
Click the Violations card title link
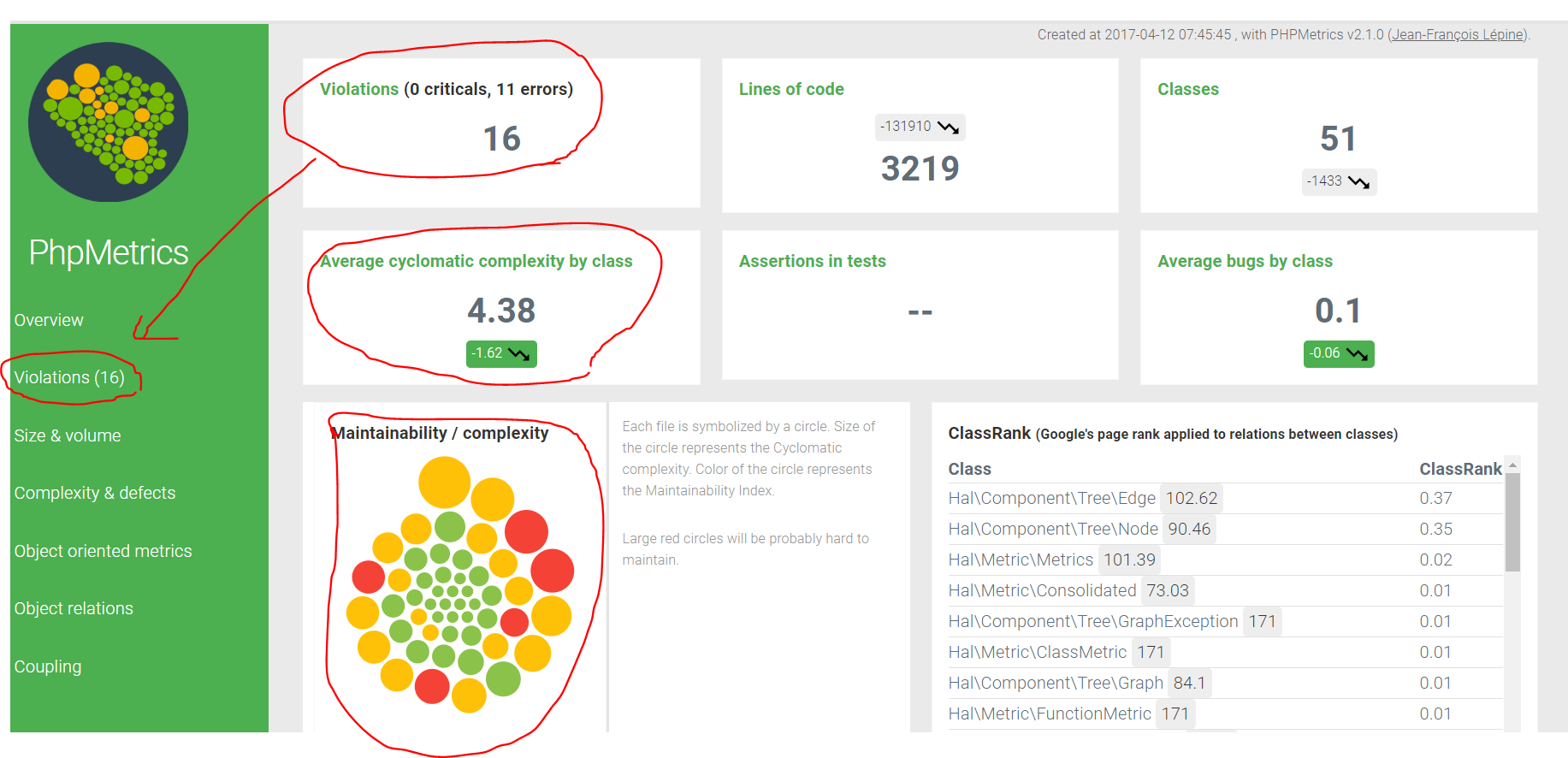coord(359,89)
